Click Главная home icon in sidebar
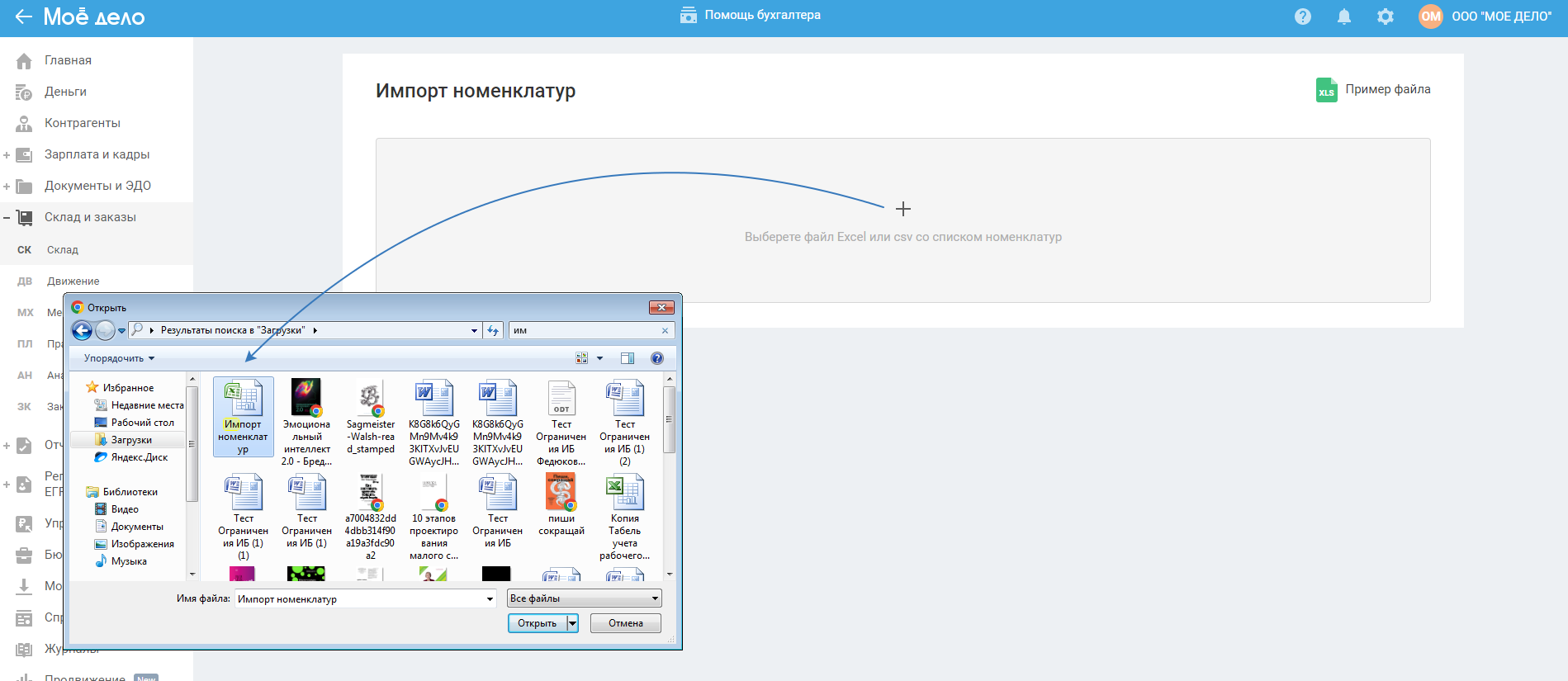 tap(24, 60)
